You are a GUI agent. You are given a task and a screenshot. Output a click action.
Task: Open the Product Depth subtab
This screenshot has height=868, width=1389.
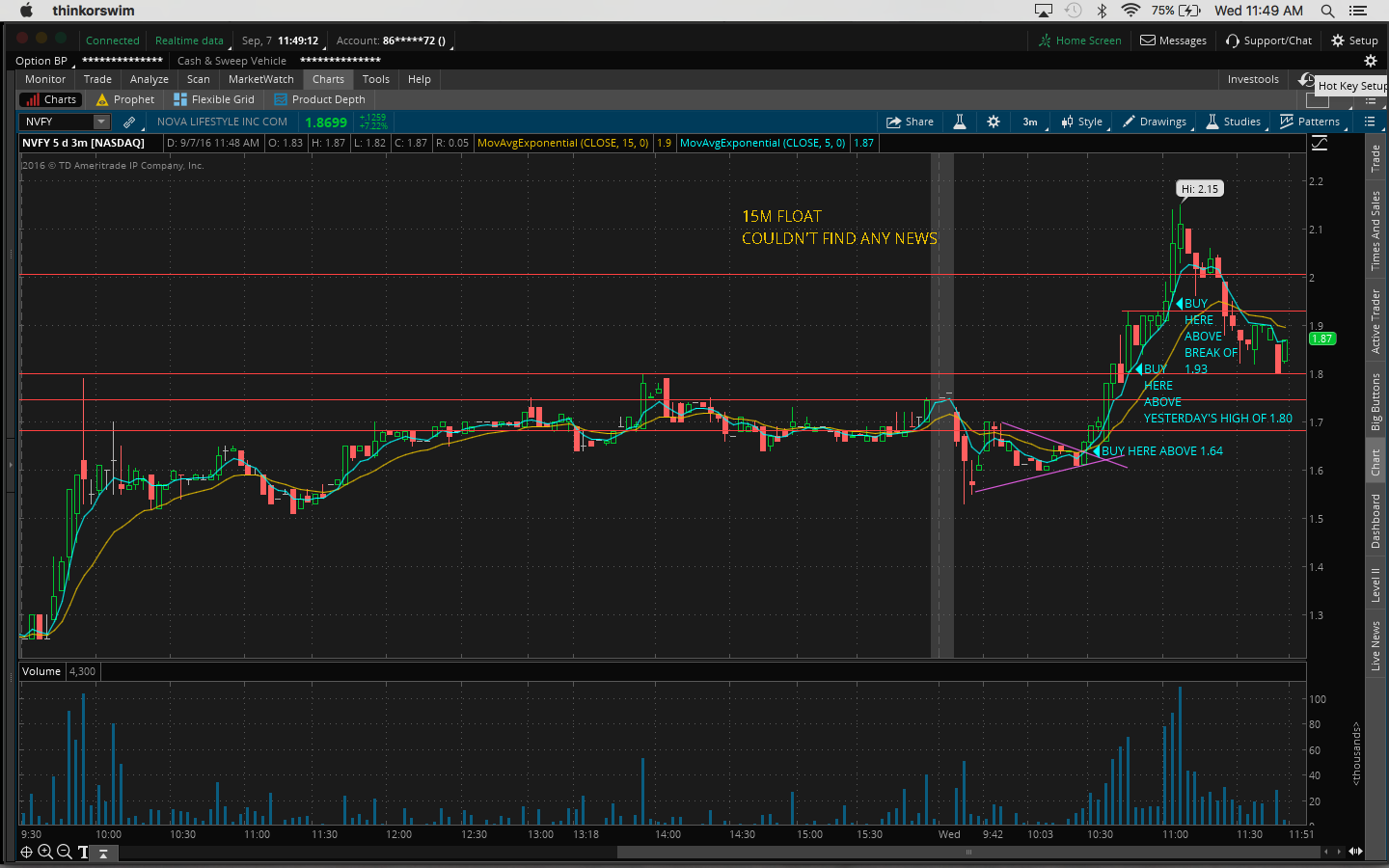319,99
